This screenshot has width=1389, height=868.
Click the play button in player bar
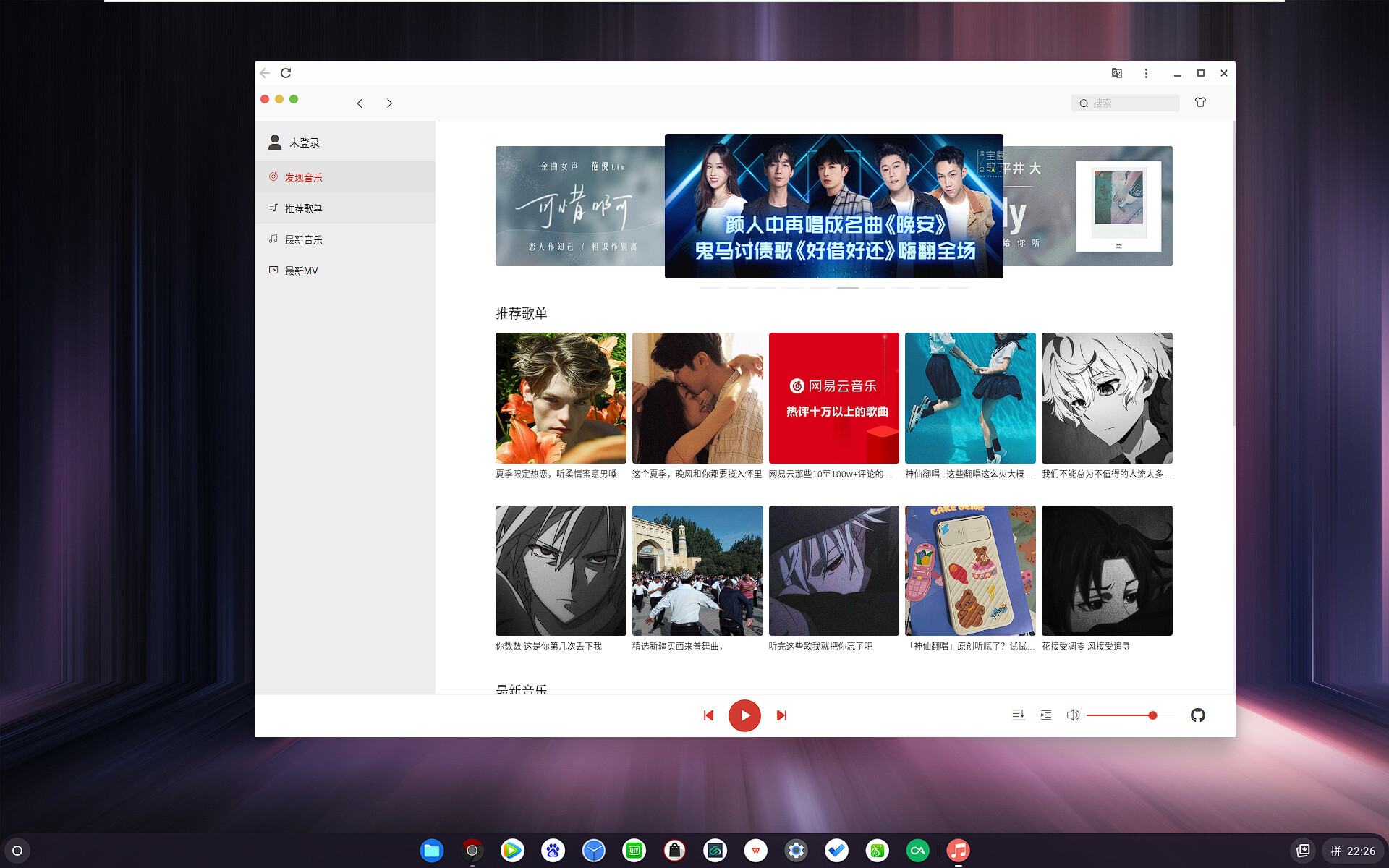744,715
